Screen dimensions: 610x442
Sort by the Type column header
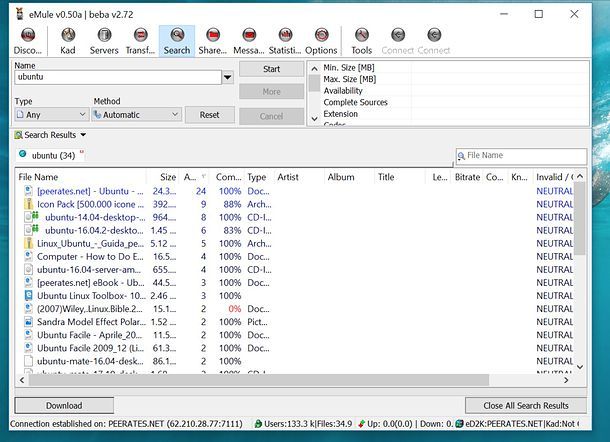(259, 177)
